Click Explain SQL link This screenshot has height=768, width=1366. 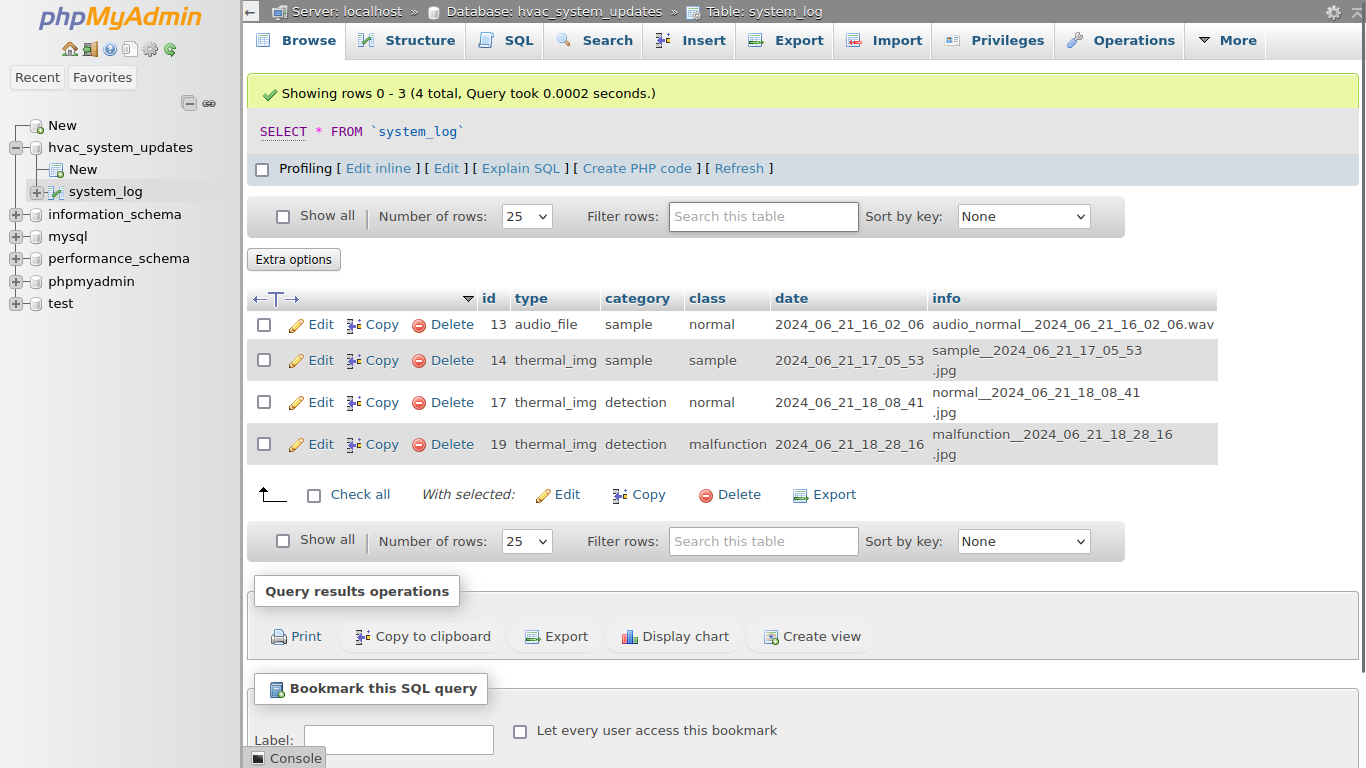click(x=521, y=169)
